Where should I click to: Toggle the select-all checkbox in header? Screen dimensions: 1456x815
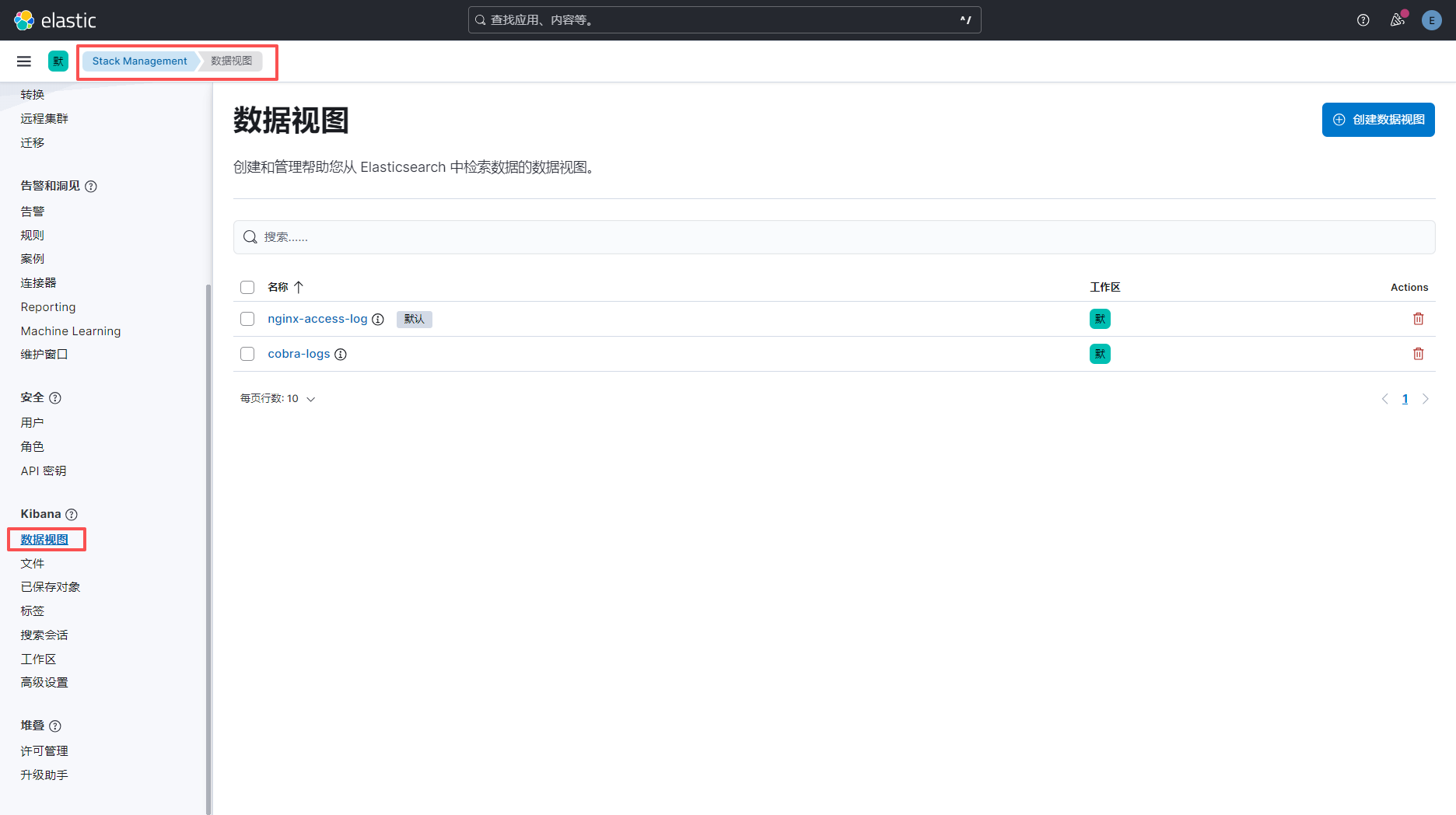[247, 288]
